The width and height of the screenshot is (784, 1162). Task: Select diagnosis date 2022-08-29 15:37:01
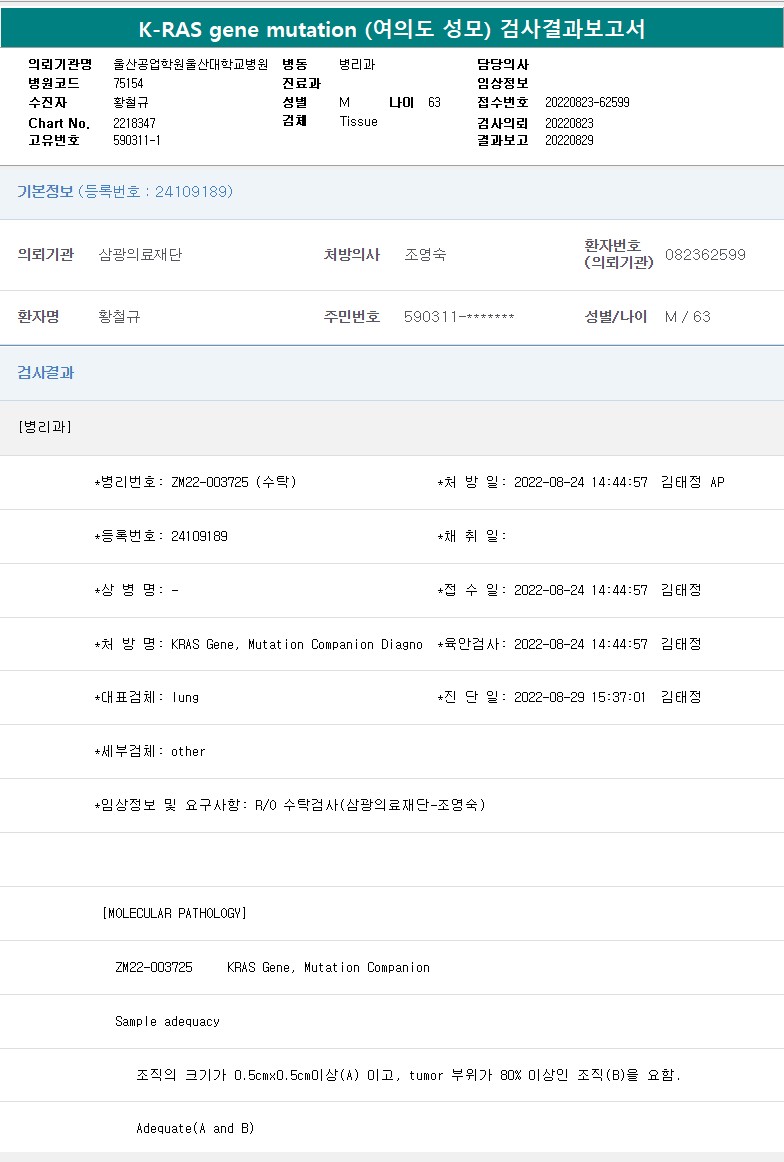579,697
